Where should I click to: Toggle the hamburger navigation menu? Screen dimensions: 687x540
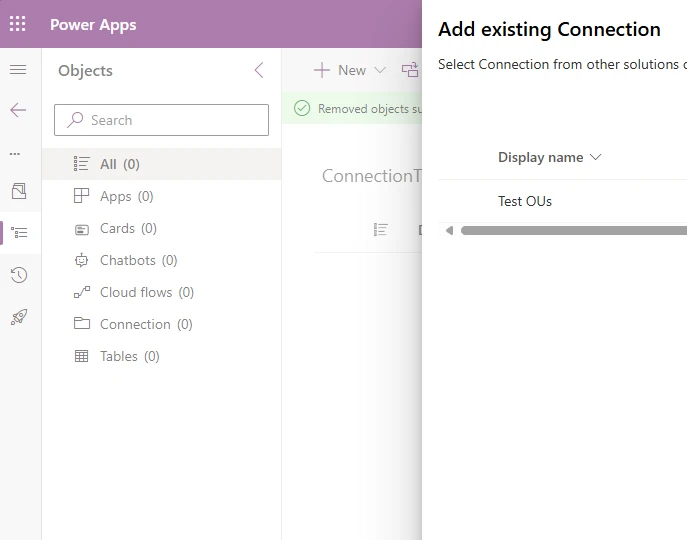click(x=18, y=69)
